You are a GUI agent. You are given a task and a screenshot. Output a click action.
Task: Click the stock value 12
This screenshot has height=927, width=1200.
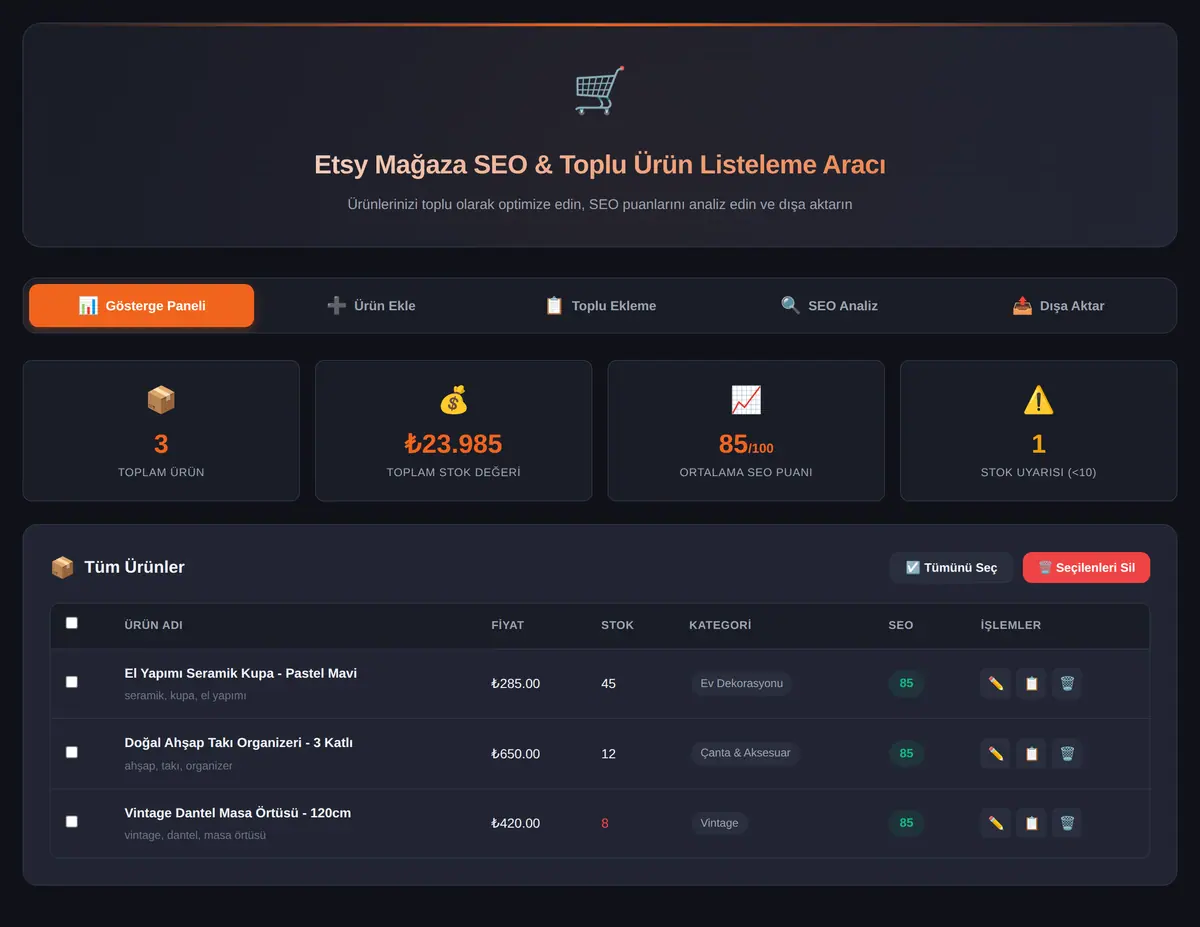(x=608, y=754)
